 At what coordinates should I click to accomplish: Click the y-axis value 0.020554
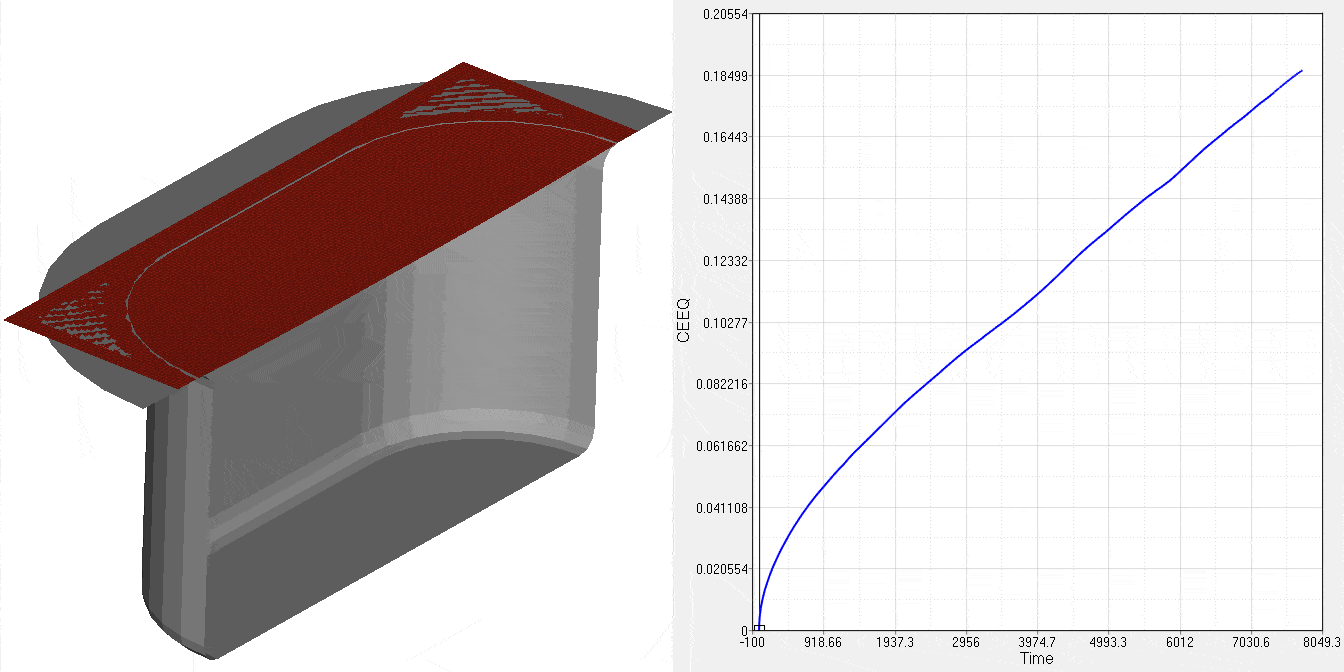click(722, 569)
